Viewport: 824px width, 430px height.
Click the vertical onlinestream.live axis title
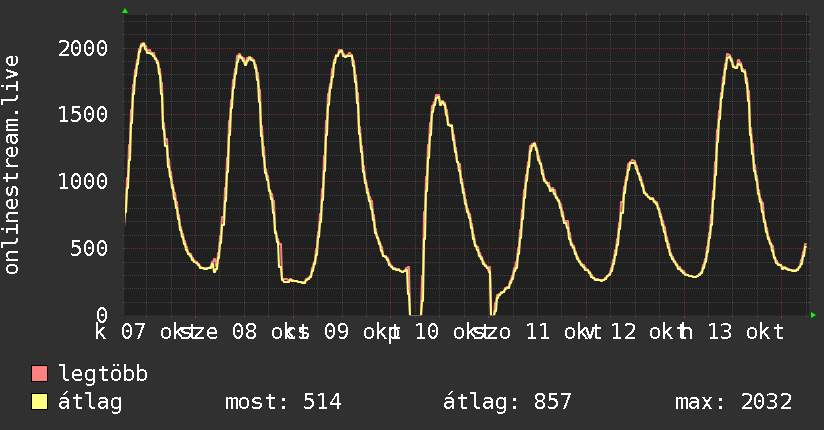coord(12,166)
